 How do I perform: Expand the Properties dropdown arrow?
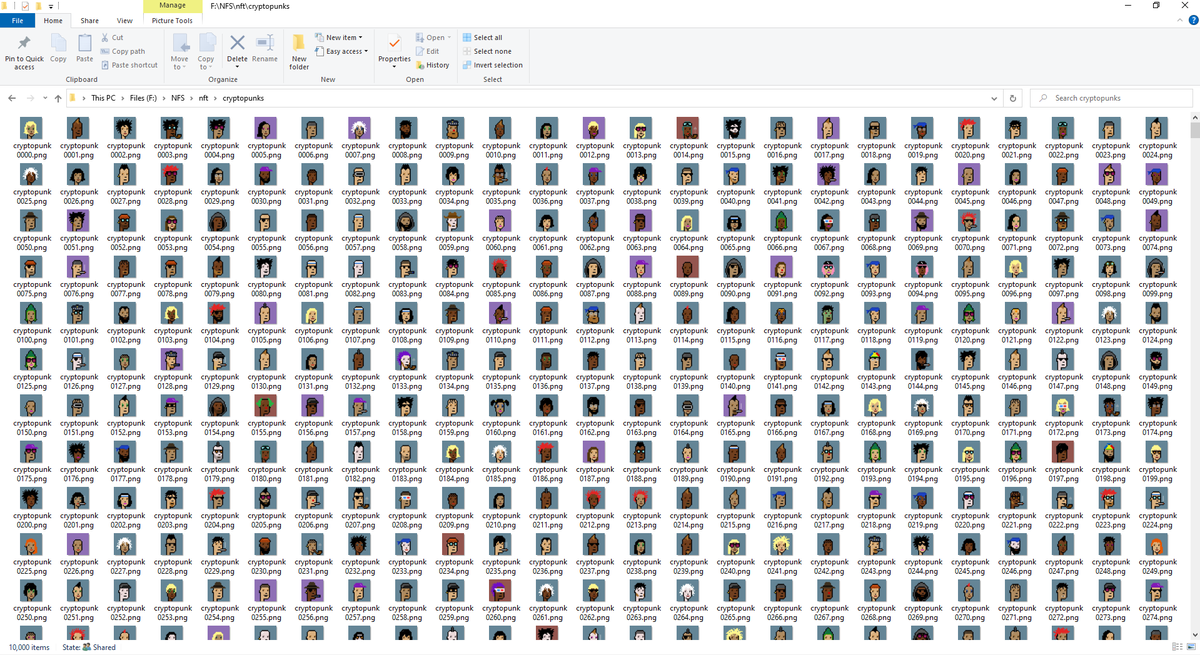(394, 67)
